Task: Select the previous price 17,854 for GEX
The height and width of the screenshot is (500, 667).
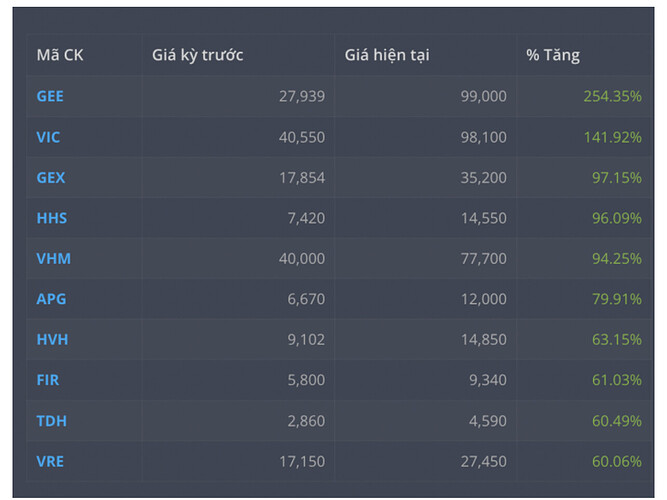Action: pyautogui.click(x=300, y=177)
